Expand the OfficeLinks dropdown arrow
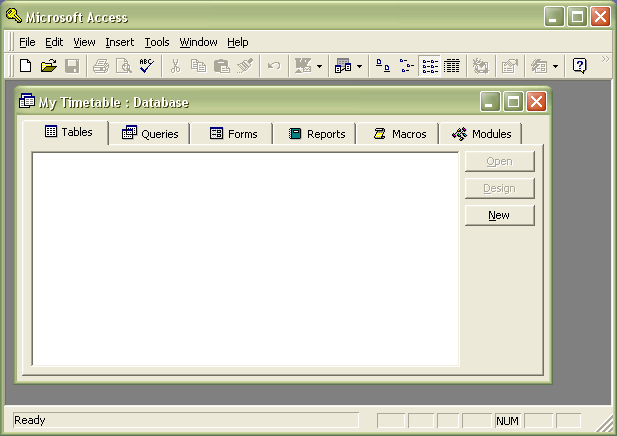This screenshot has width=617, height=436. [320, 66]
